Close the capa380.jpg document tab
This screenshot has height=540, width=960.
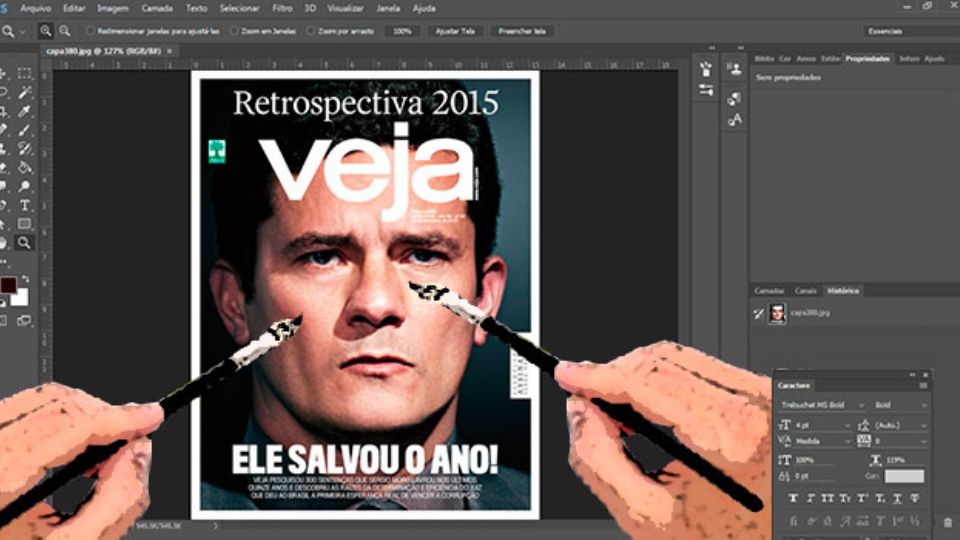coord(170,51)
